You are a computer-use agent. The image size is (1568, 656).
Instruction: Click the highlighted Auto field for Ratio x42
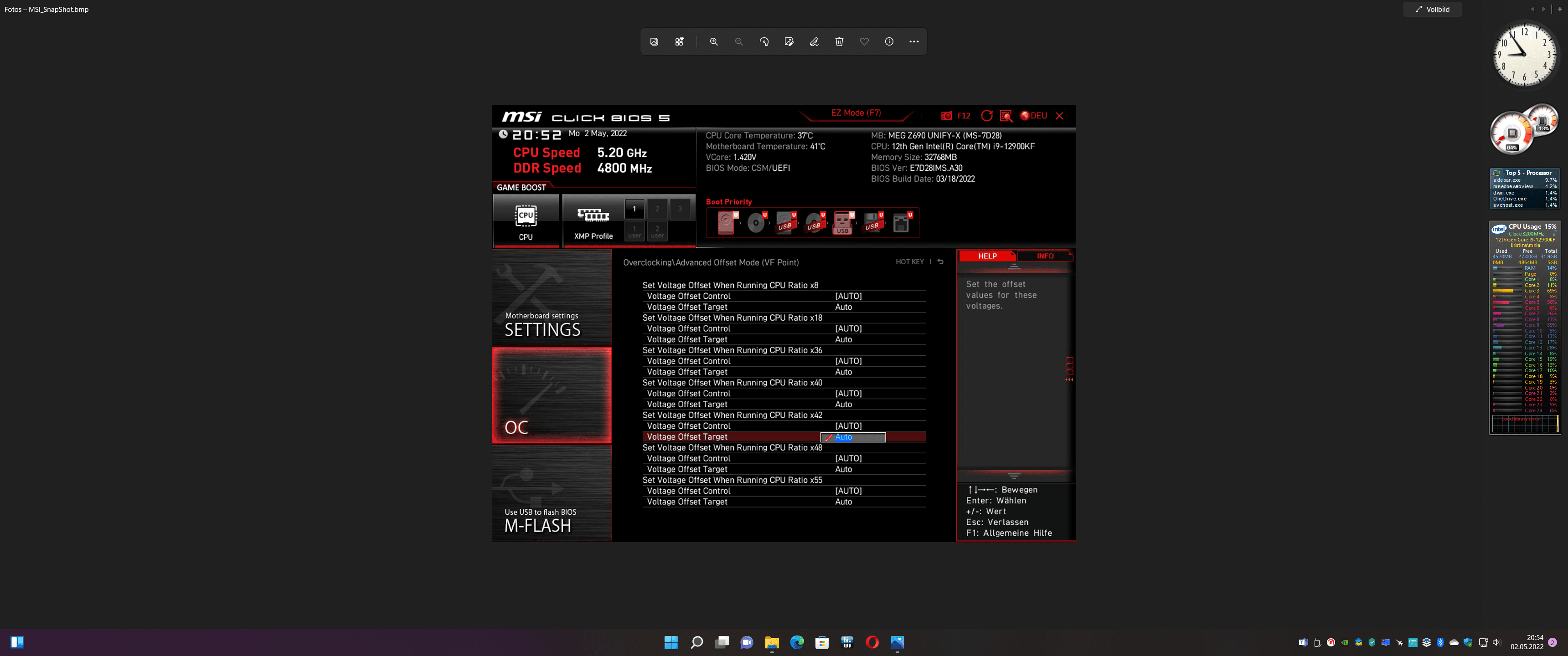click(x=853, y=437)
